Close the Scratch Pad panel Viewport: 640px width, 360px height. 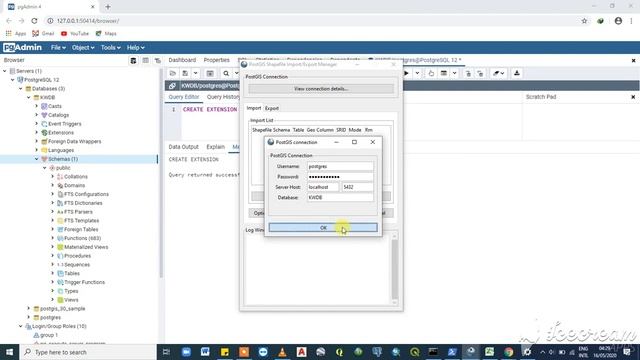click(x=633, y=97)
